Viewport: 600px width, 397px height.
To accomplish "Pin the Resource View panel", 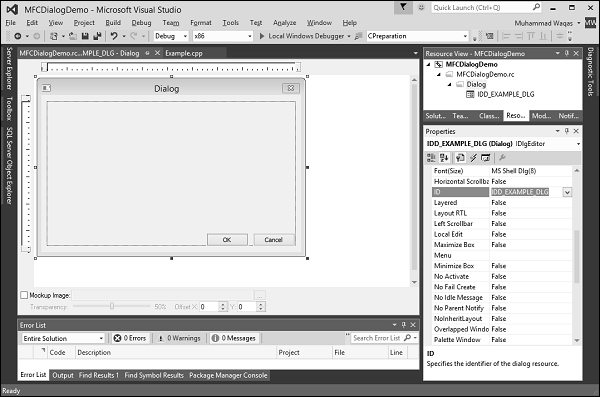I will (x=567, y=53).
